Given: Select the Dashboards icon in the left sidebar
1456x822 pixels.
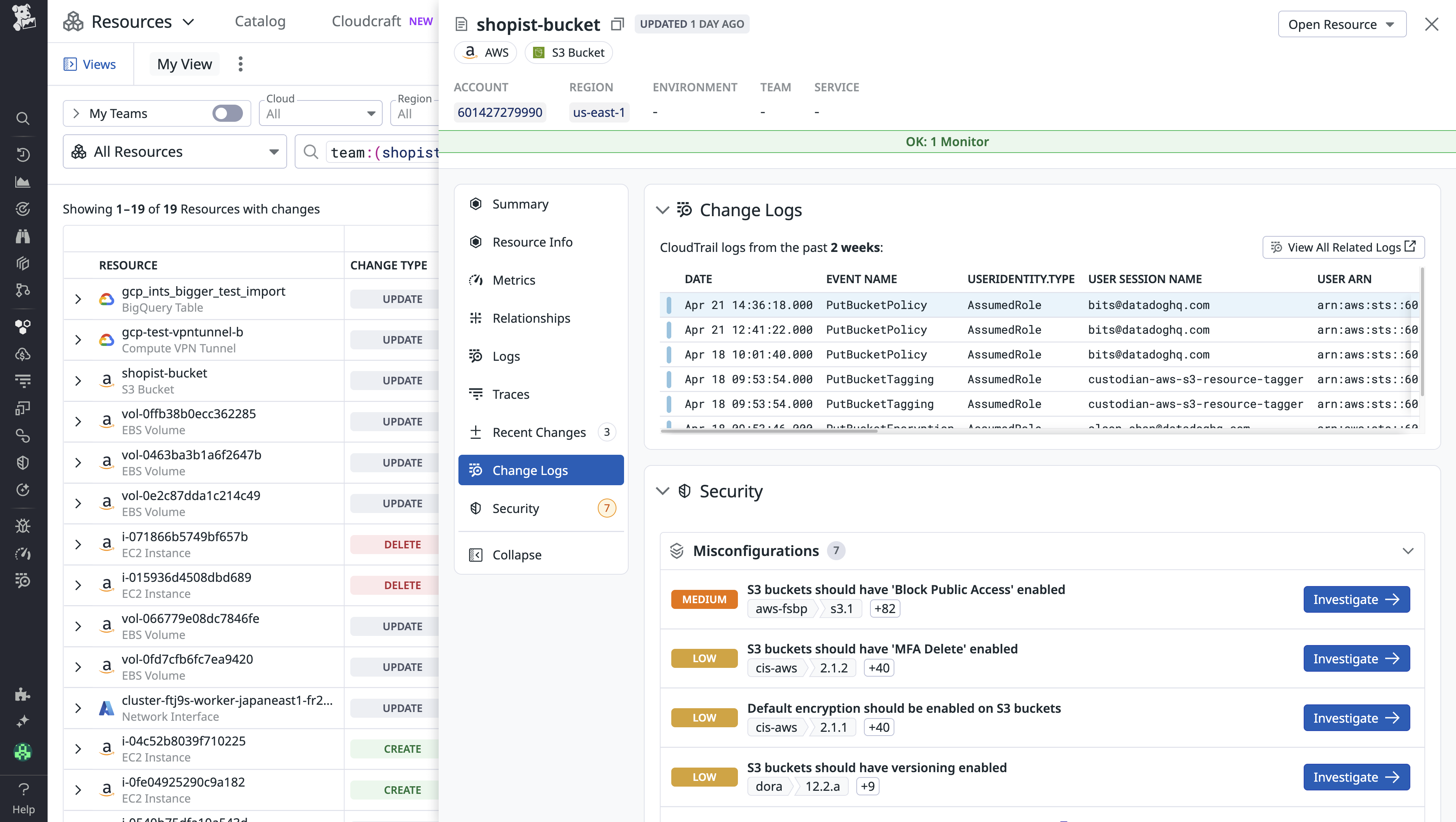Looking at the screenshot, I should click(22, 182).
